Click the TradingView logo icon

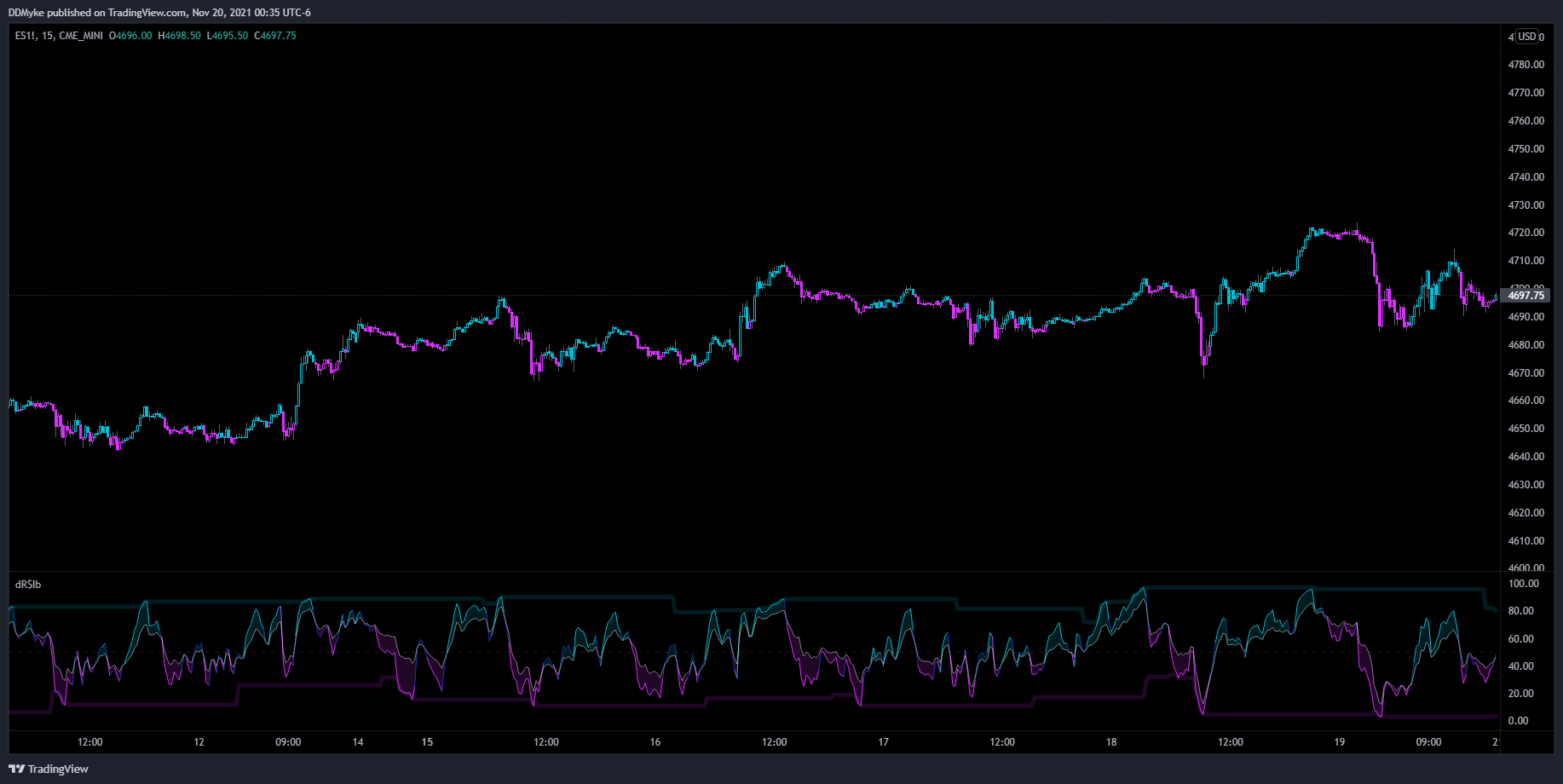point(16,769)
